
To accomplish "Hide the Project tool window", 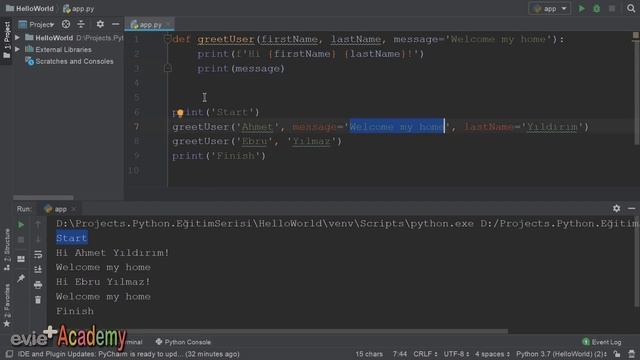I will (x=116, y=24).
